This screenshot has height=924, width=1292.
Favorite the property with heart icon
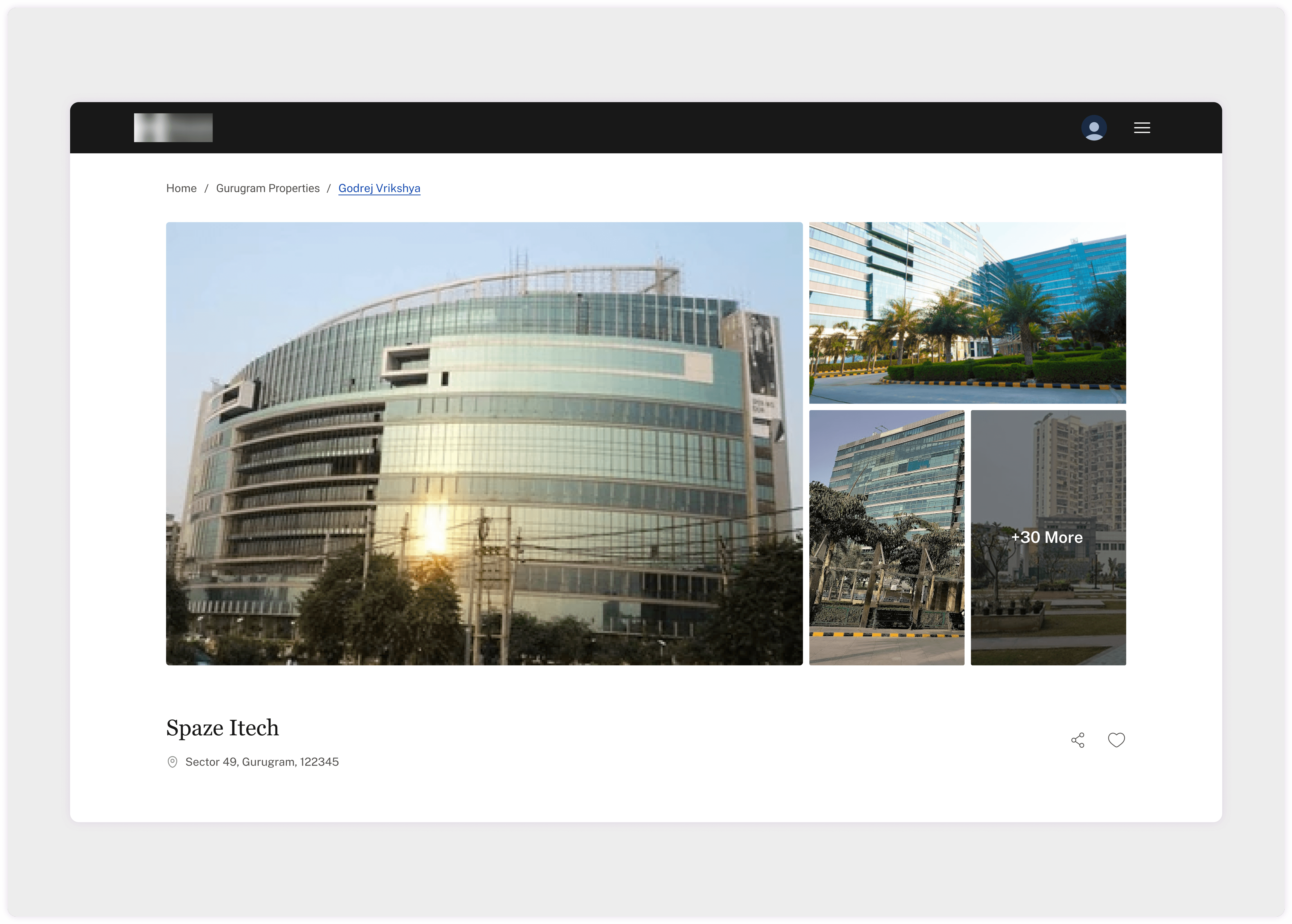point(1116,740)
